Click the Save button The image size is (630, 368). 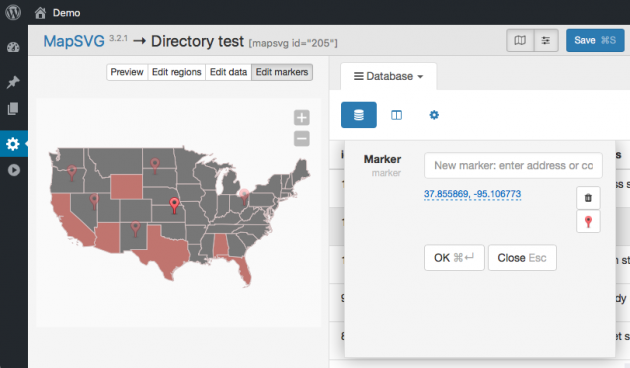[x=595, y=40]
